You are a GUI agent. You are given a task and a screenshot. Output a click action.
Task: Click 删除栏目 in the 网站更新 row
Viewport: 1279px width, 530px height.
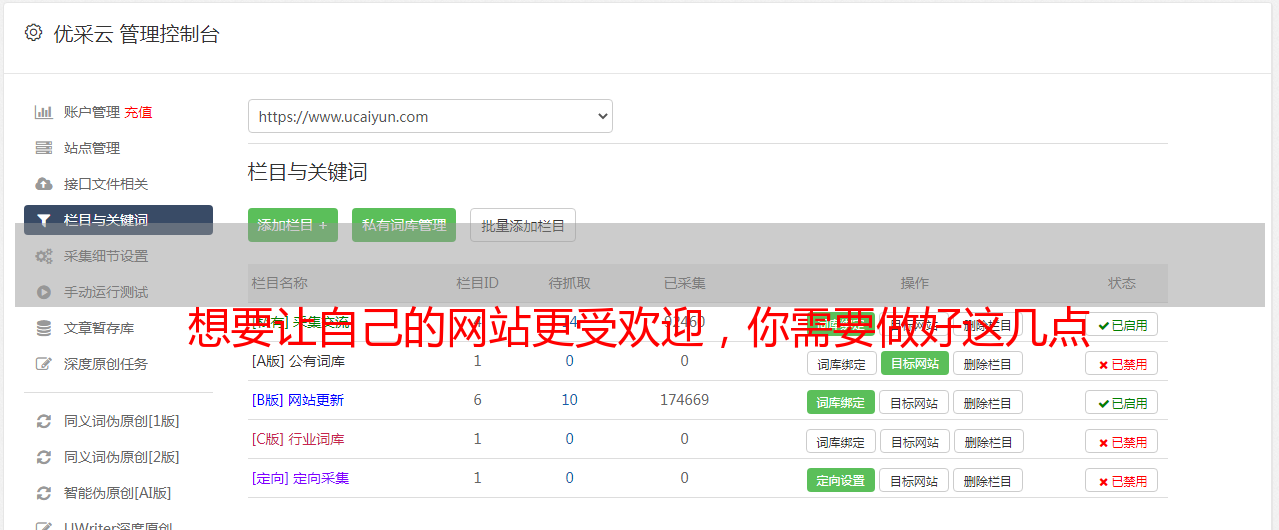click(x=988, y=402)
